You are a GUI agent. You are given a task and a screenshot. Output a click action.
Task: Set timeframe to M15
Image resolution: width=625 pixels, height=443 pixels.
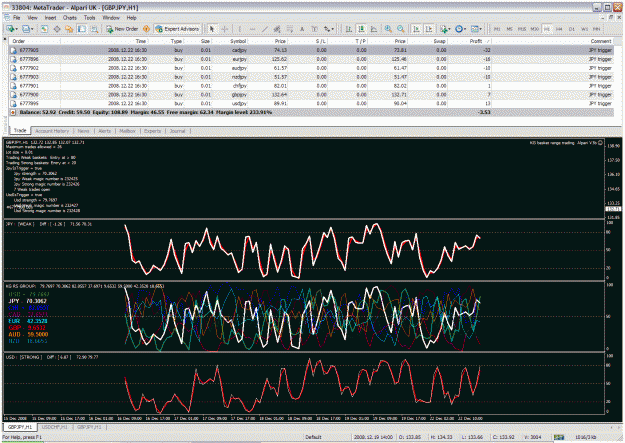(x=522, y=29)
